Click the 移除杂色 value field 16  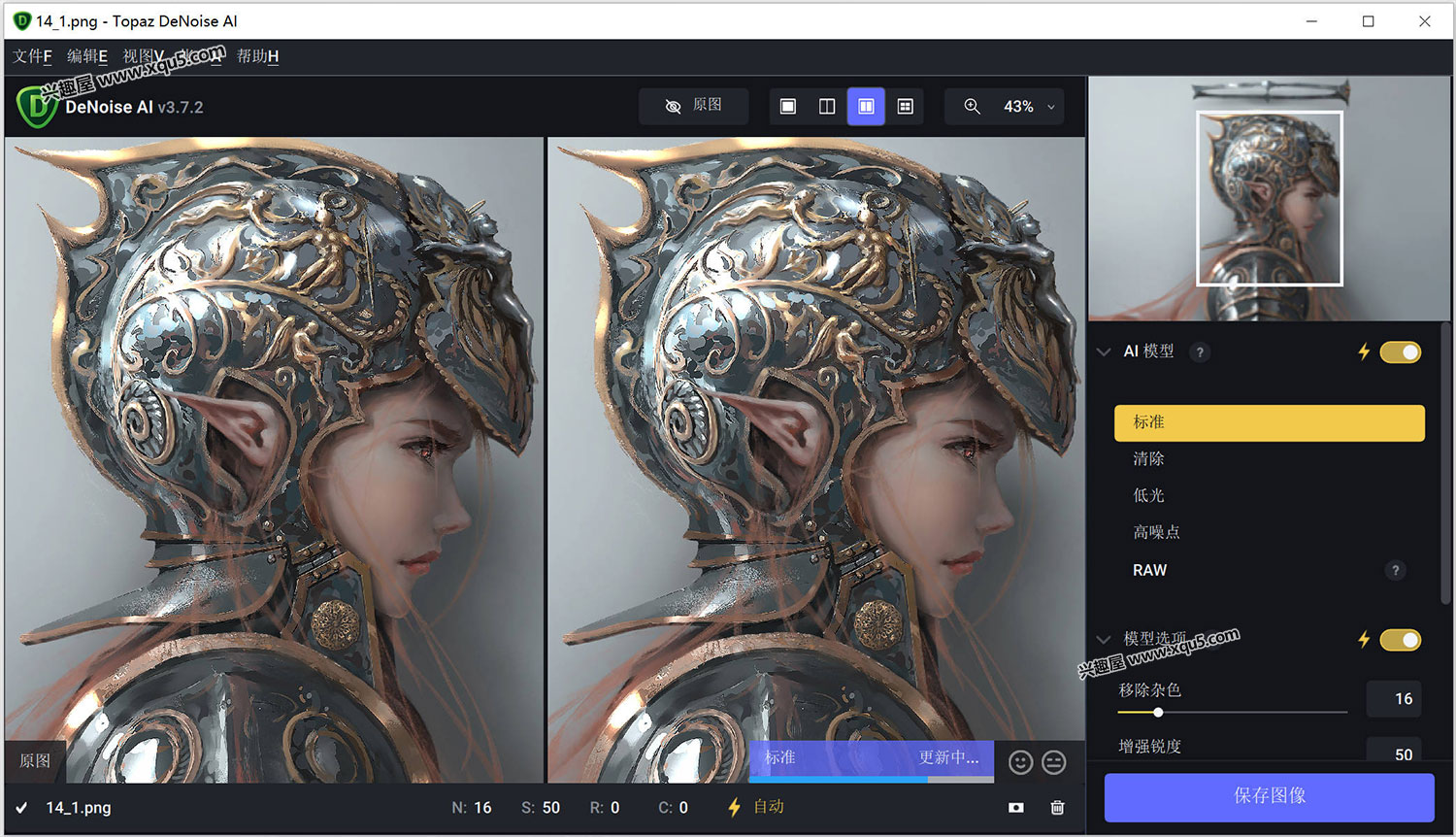(1394, 698)
